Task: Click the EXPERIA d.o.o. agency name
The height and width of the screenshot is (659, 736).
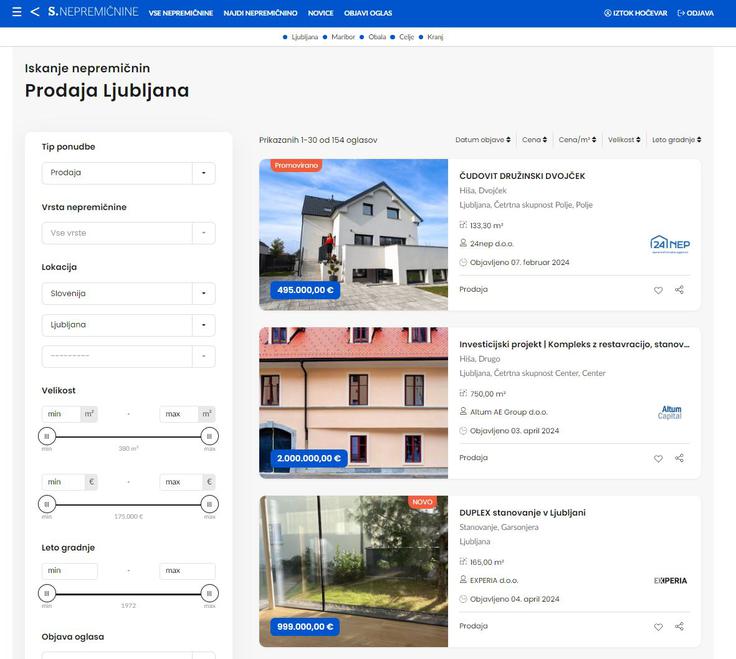Action: click(x=494, y=581)
